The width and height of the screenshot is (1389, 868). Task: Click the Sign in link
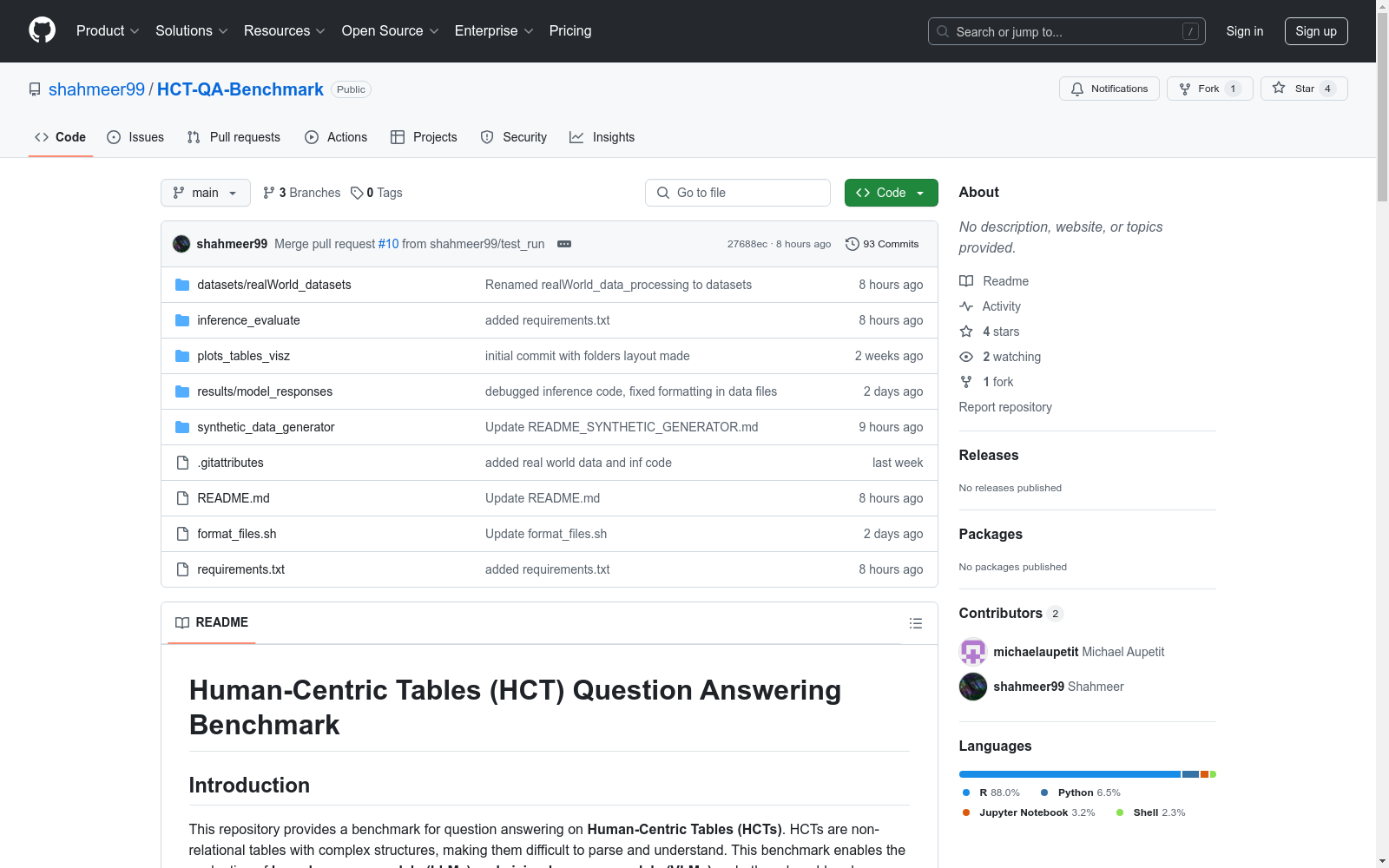[1245, 31]
